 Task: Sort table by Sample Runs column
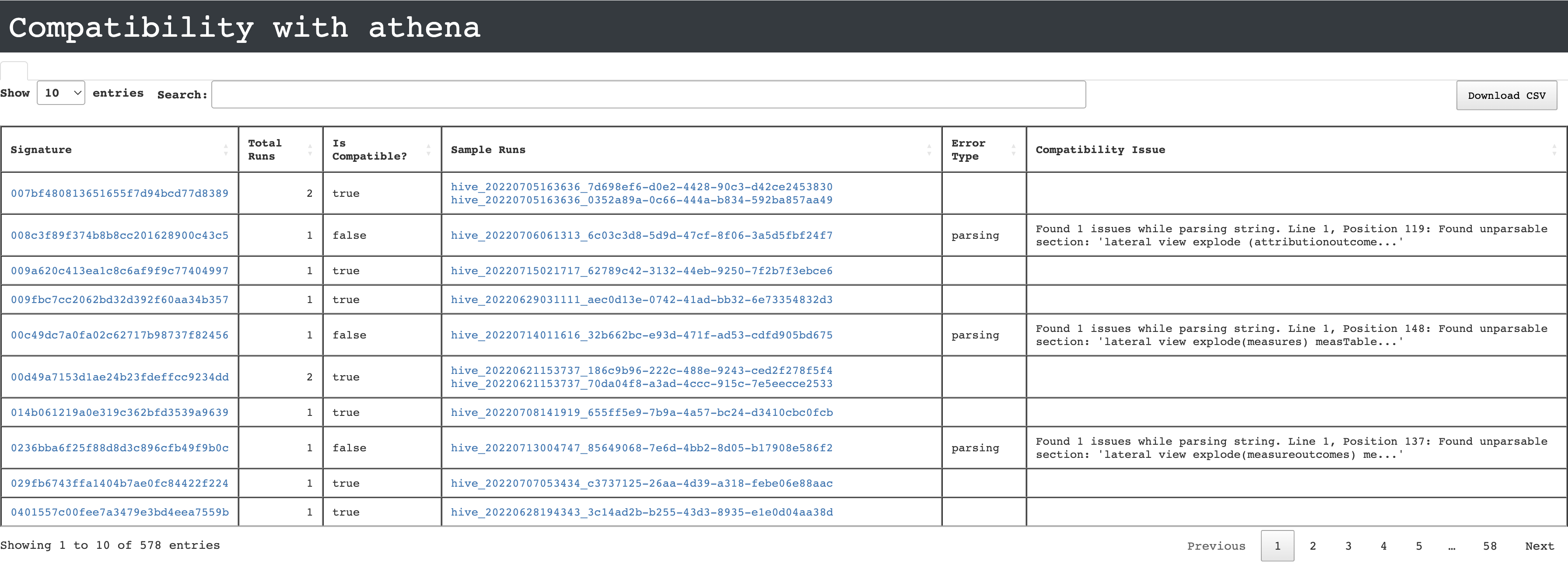692,150
